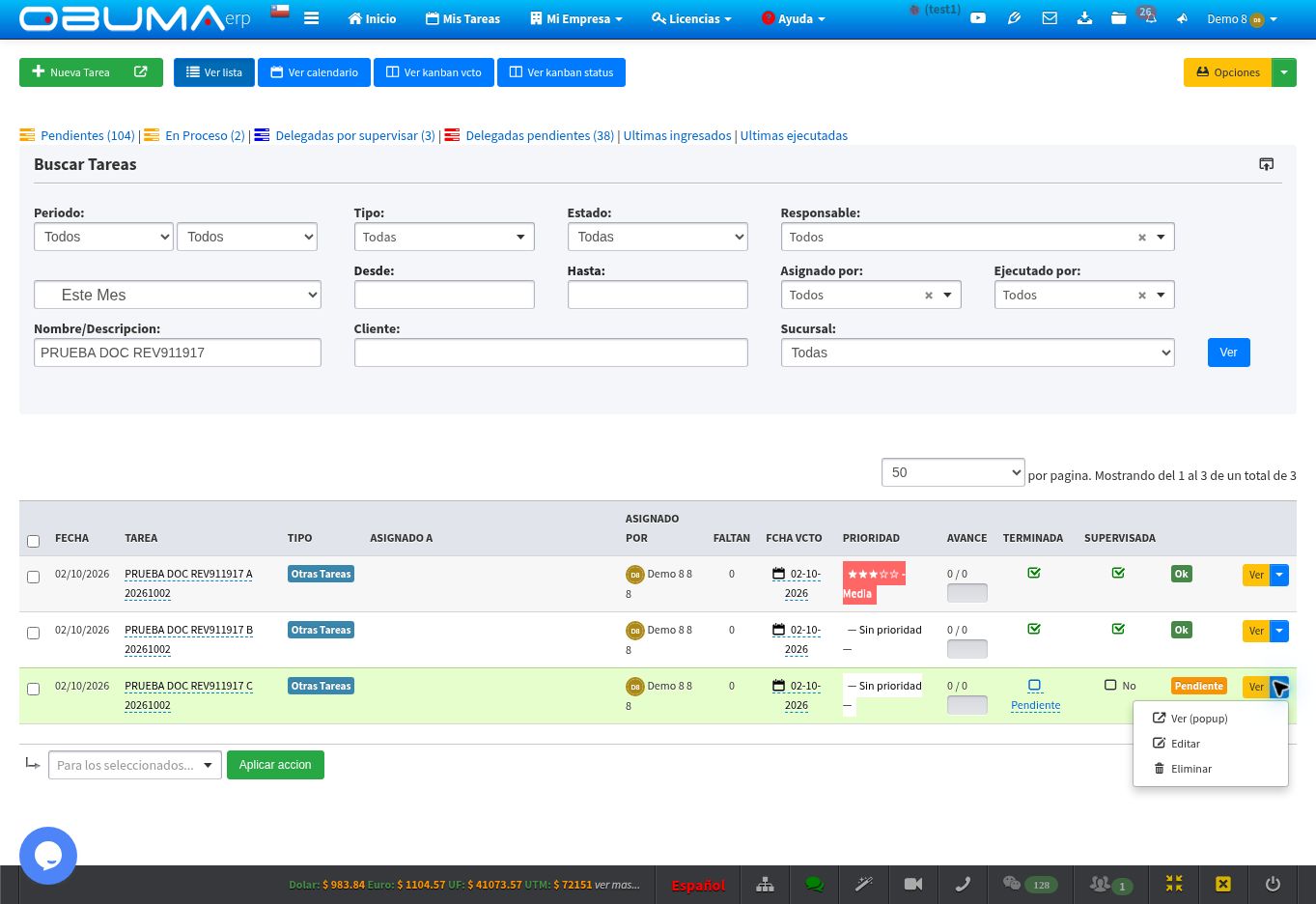1316x904 pixels.
Task: Open the notifications bell with badge 26
Action: tap(1149, 17)
